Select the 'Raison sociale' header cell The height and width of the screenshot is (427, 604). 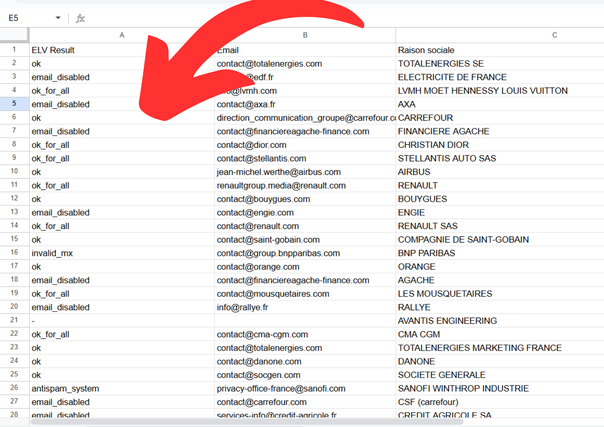tap(500, 50)
